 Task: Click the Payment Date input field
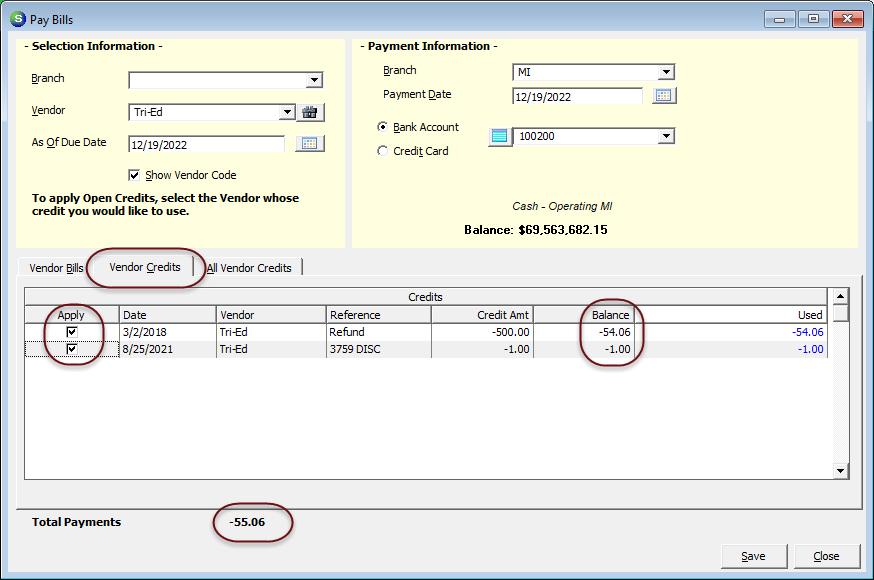(x=577, y=96)
